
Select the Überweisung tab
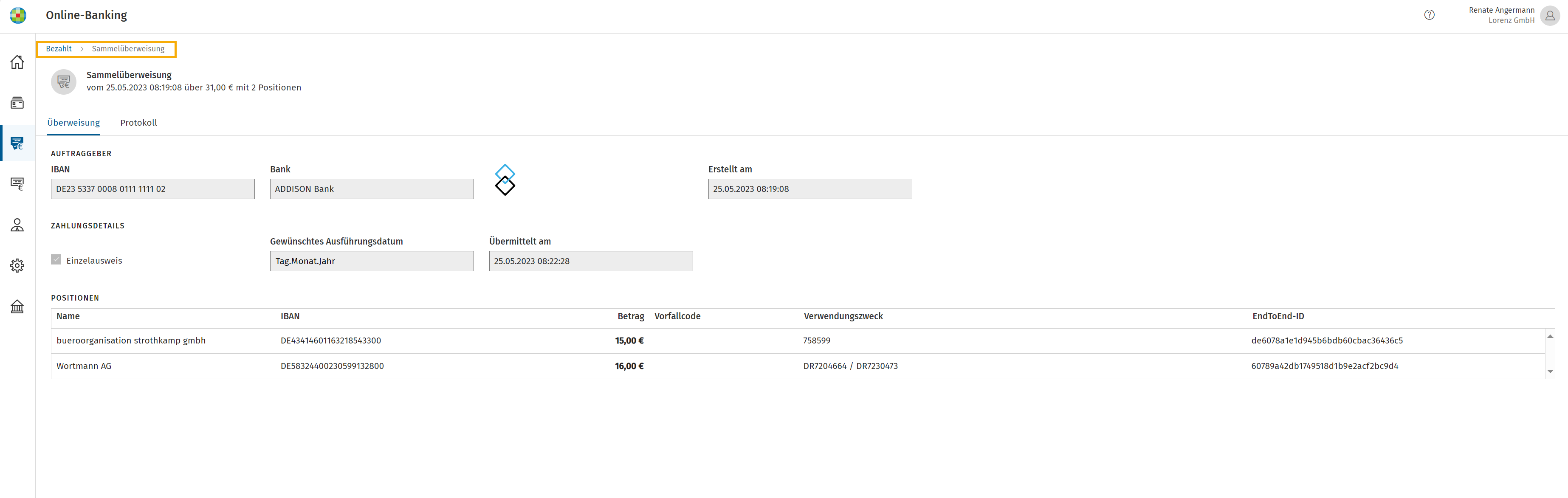coord(73,123)
